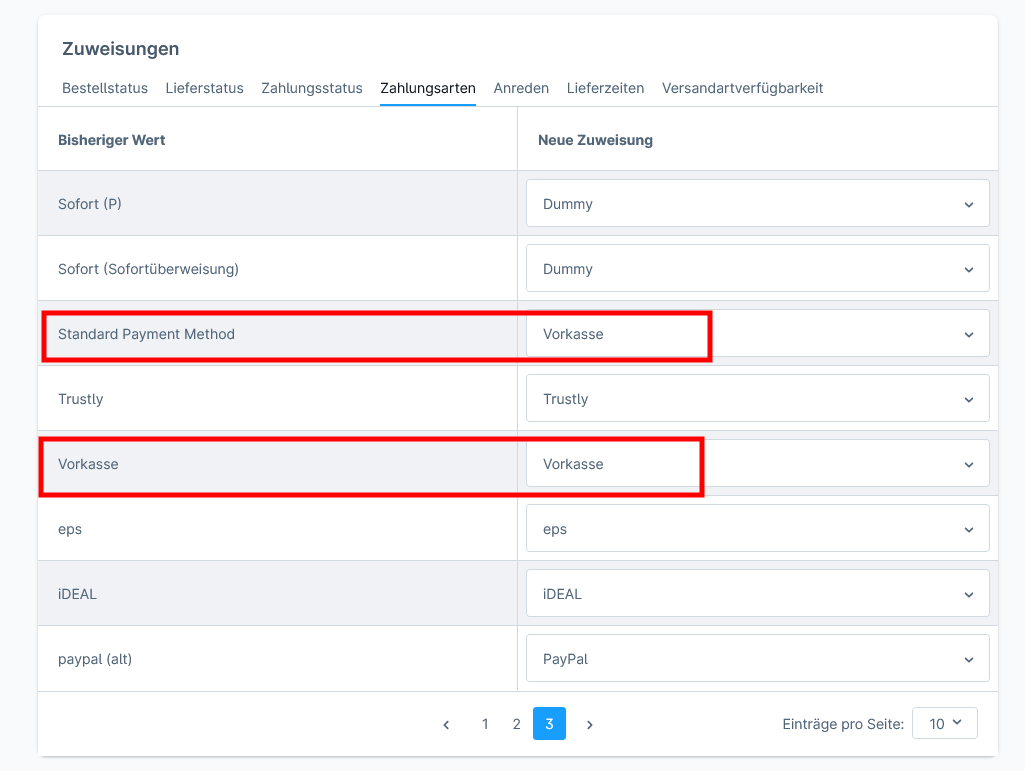Open the Lieferzeiten tab

click(x=605, y=88)
